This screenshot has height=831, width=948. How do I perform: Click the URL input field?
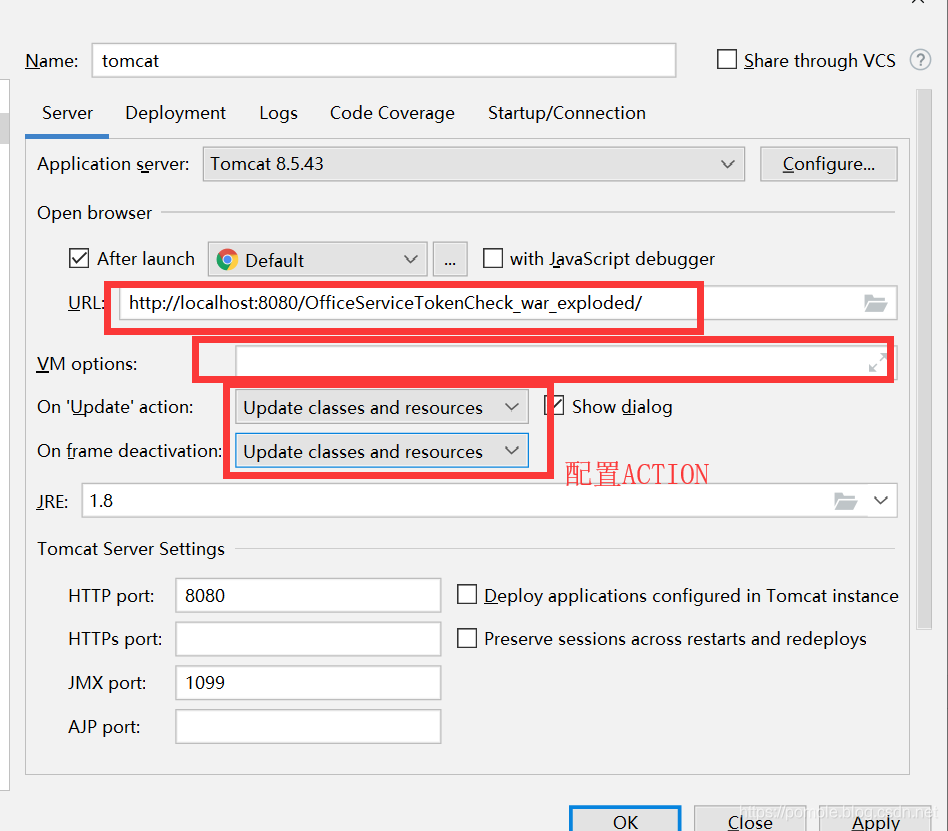[508, 303]
